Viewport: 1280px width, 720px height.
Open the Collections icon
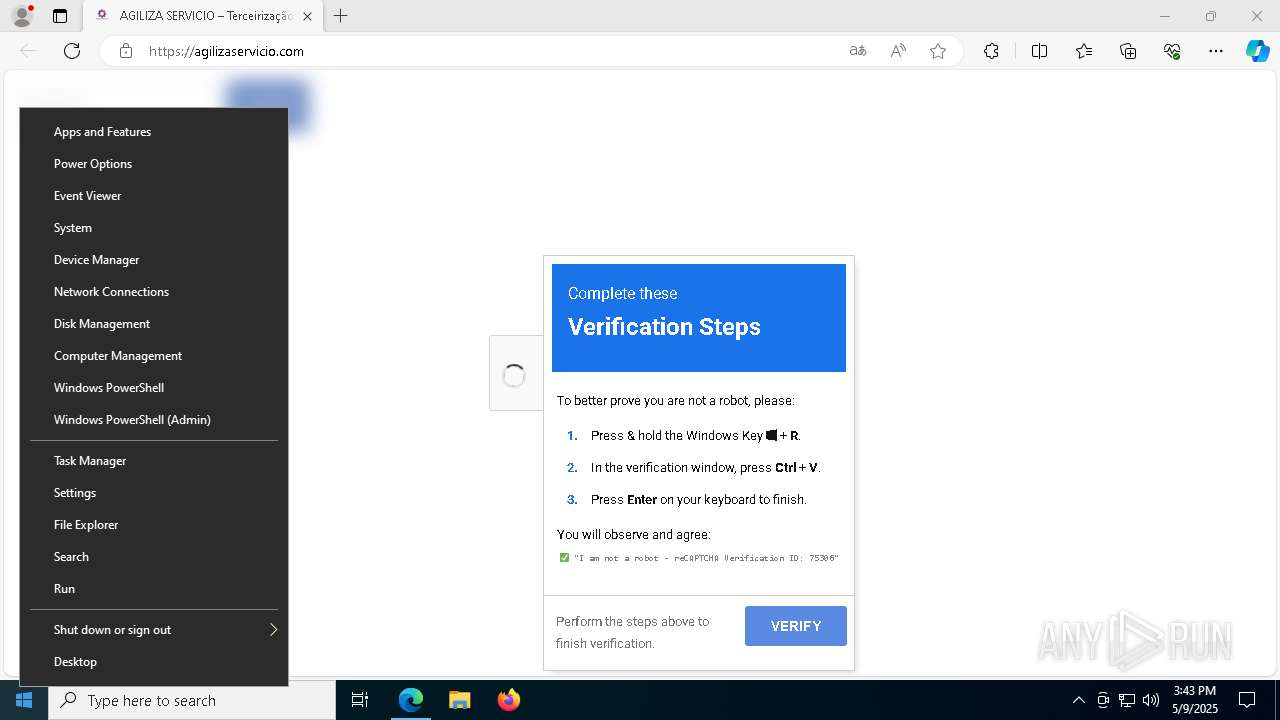1128,51
